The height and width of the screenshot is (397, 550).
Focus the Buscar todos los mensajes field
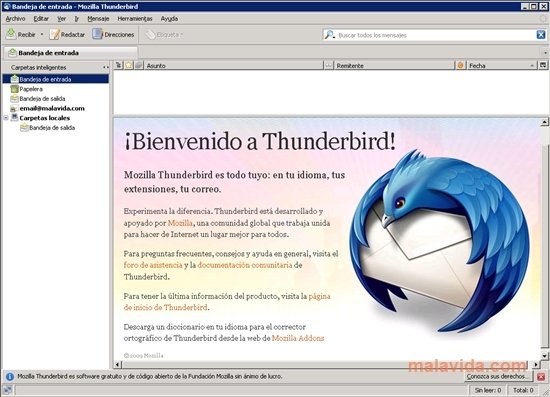[x=435, y=35]
